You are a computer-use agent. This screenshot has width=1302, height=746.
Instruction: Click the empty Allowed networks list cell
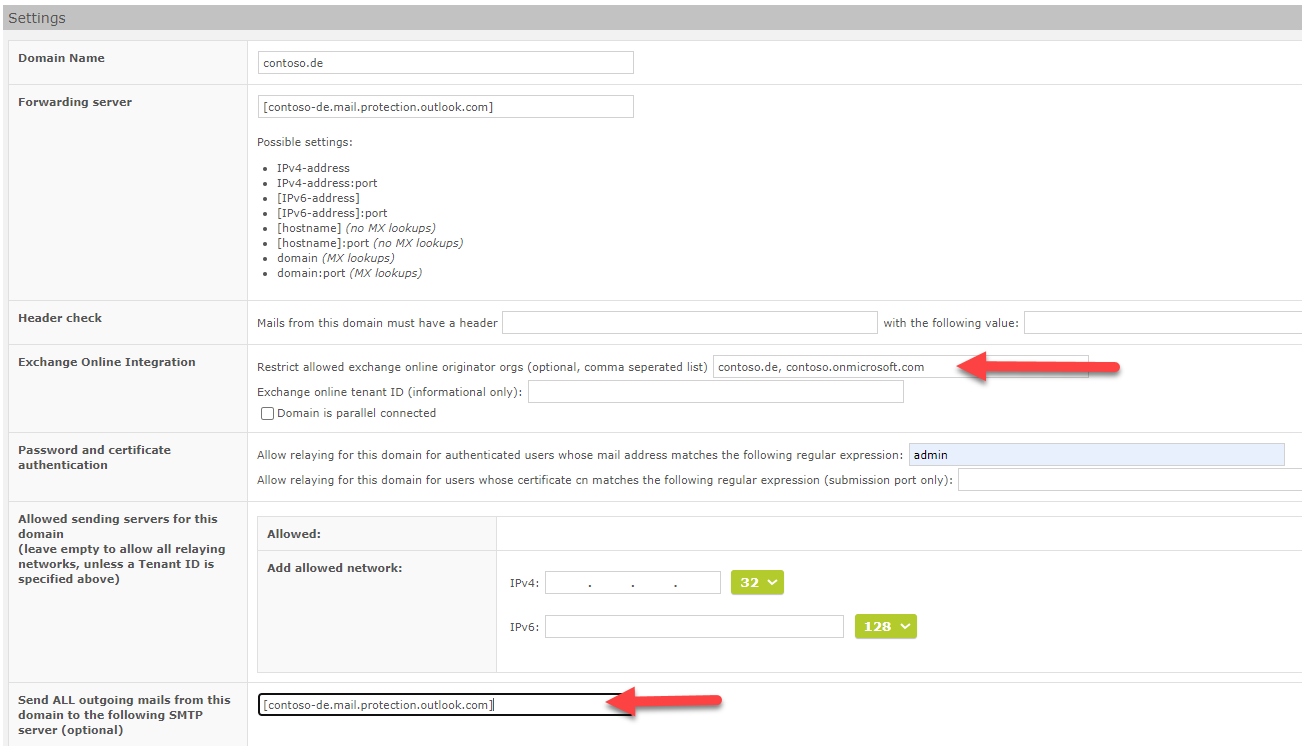pyautogui.click(x=898, y=534)
